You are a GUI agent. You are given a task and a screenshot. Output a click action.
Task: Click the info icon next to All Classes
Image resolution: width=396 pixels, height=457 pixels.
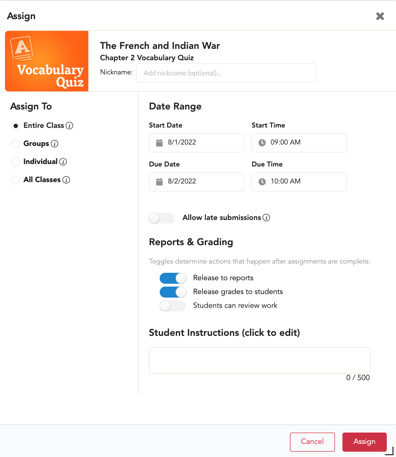coord(66,180)
